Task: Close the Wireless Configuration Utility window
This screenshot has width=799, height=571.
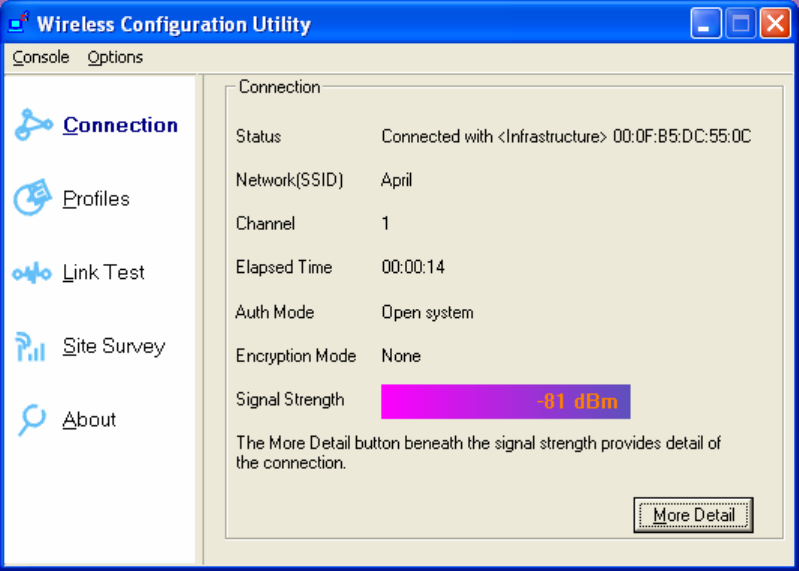Action: point(774,24)
